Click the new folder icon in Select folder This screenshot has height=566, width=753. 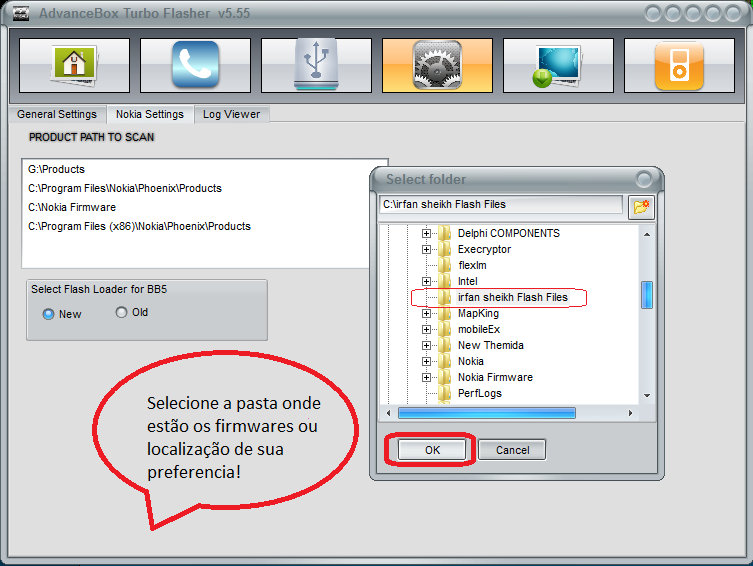641,207
